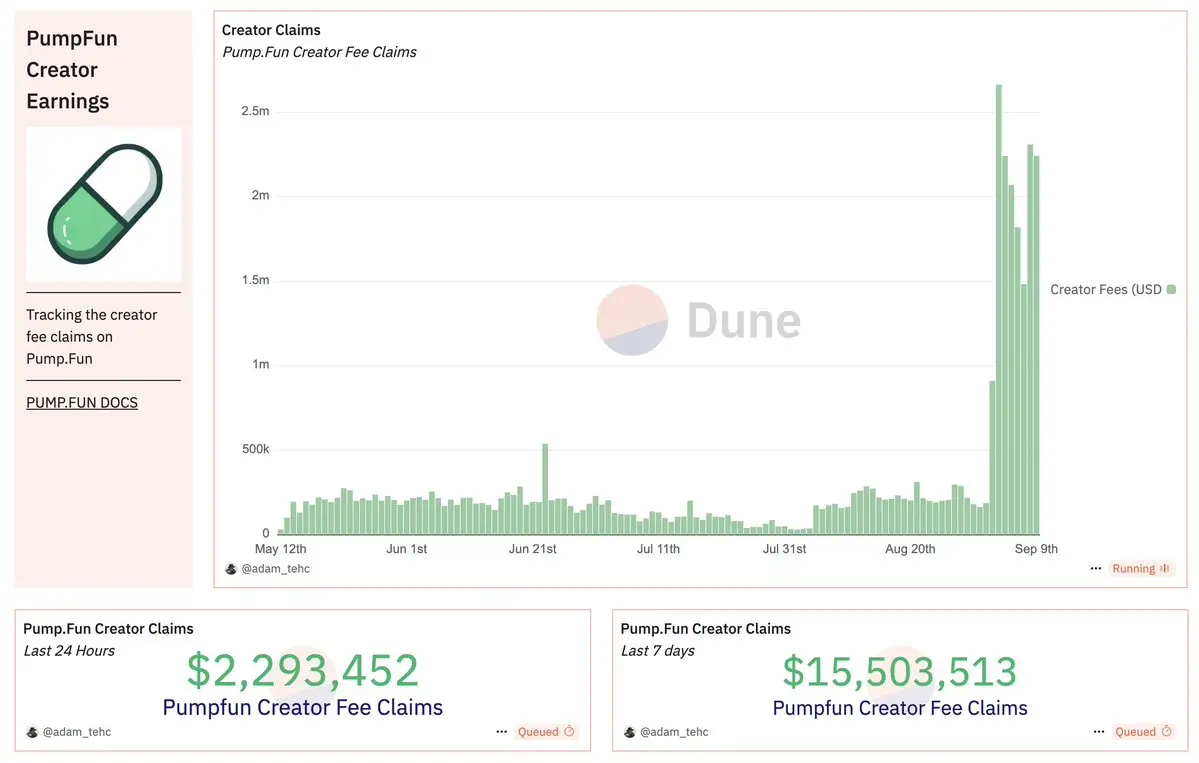The image size is (1199, 763).
Task: Click the Jun 1st axis label
Action: click(x=407, y=549)
